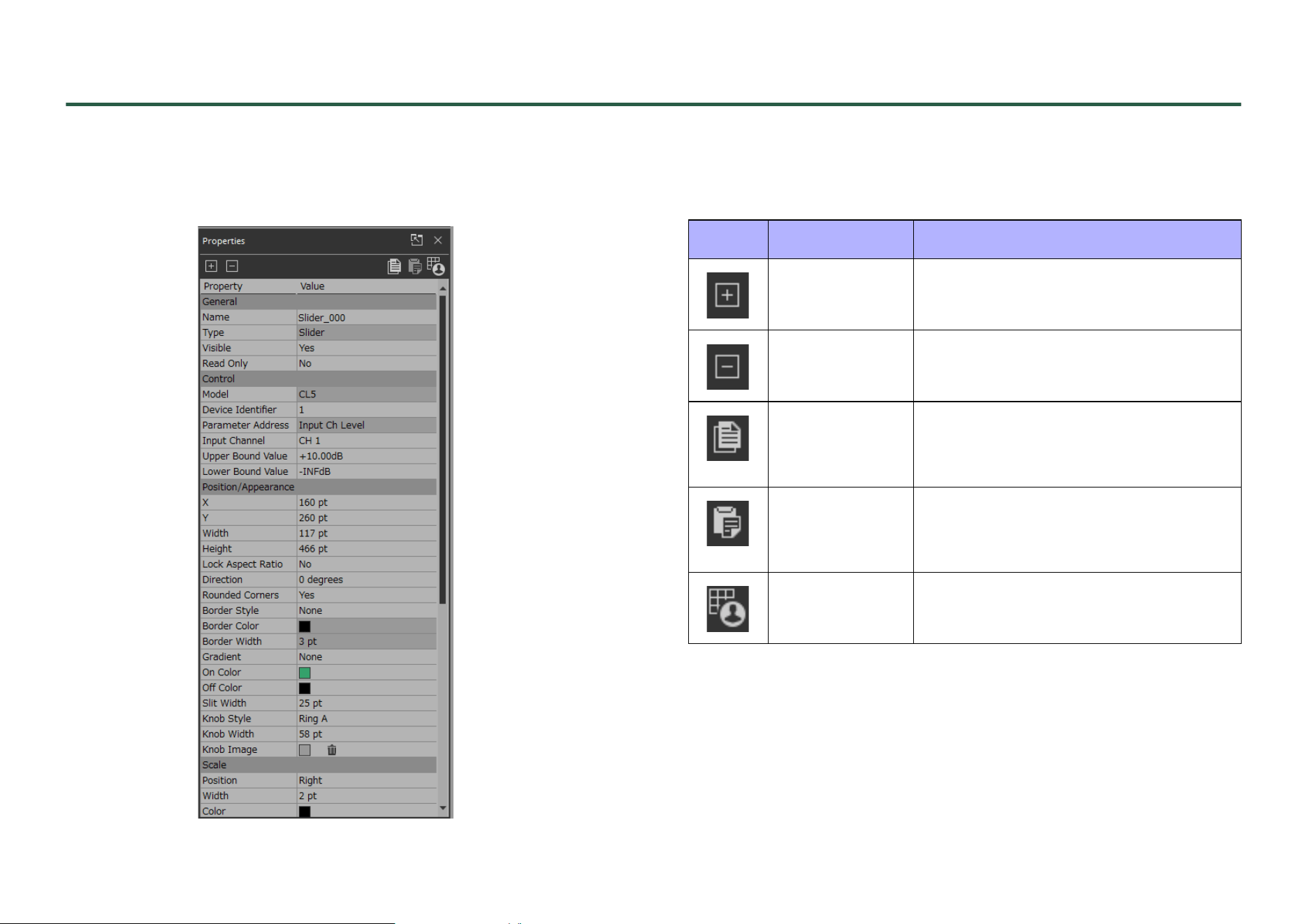Image resolution: width=1308 pixels, height=924 pixels.
Task: Collapse the General section header
Action: (318, 302)
